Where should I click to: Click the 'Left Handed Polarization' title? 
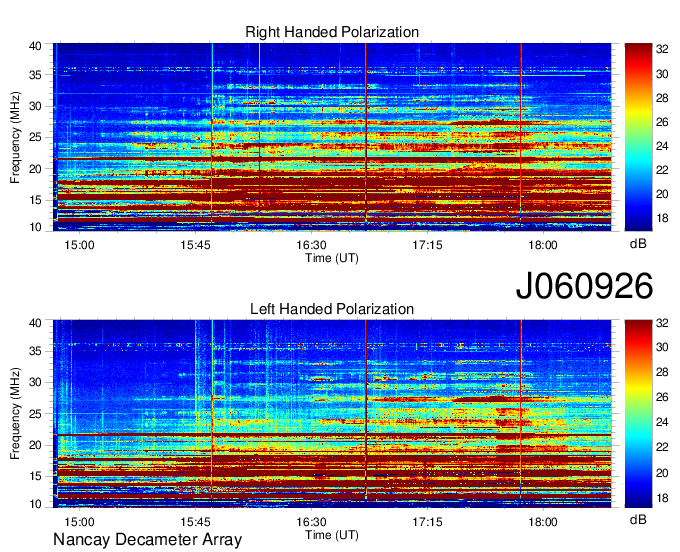[x=332, y=309]
